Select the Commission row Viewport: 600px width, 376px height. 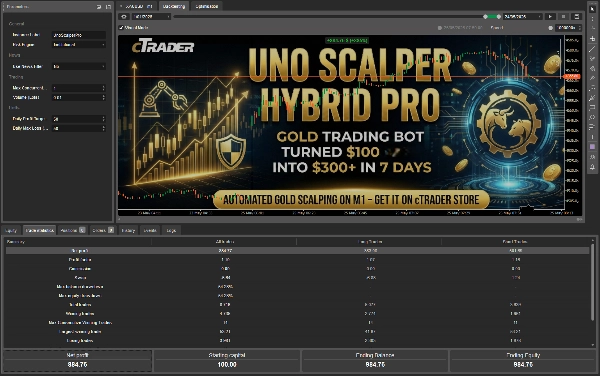[x=297, y=269]
